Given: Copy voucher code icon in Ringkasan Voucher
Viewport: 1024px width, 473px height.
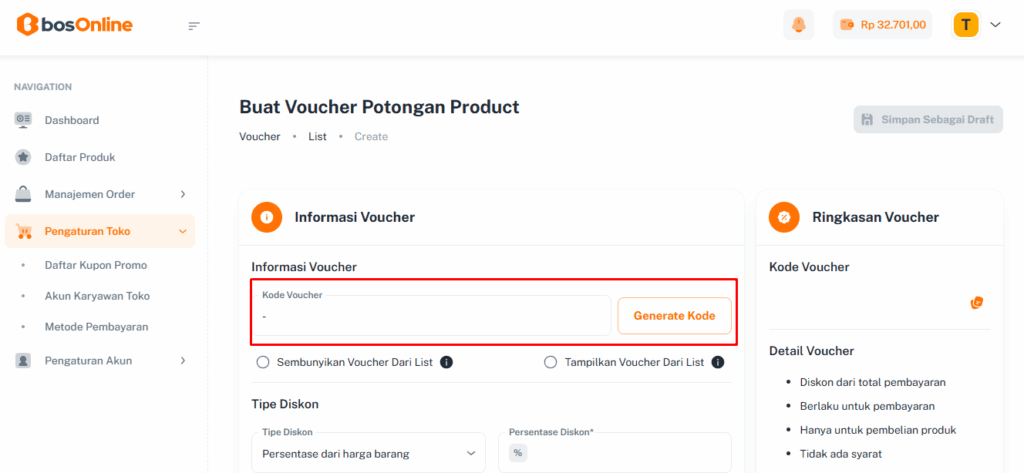Looking at the screenshot, I should [977, 302].
